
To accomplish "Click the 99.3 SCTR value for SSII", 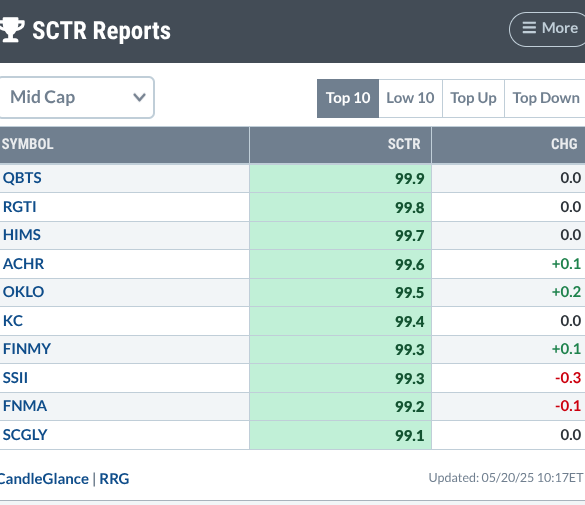I will (x=410, y=379).
